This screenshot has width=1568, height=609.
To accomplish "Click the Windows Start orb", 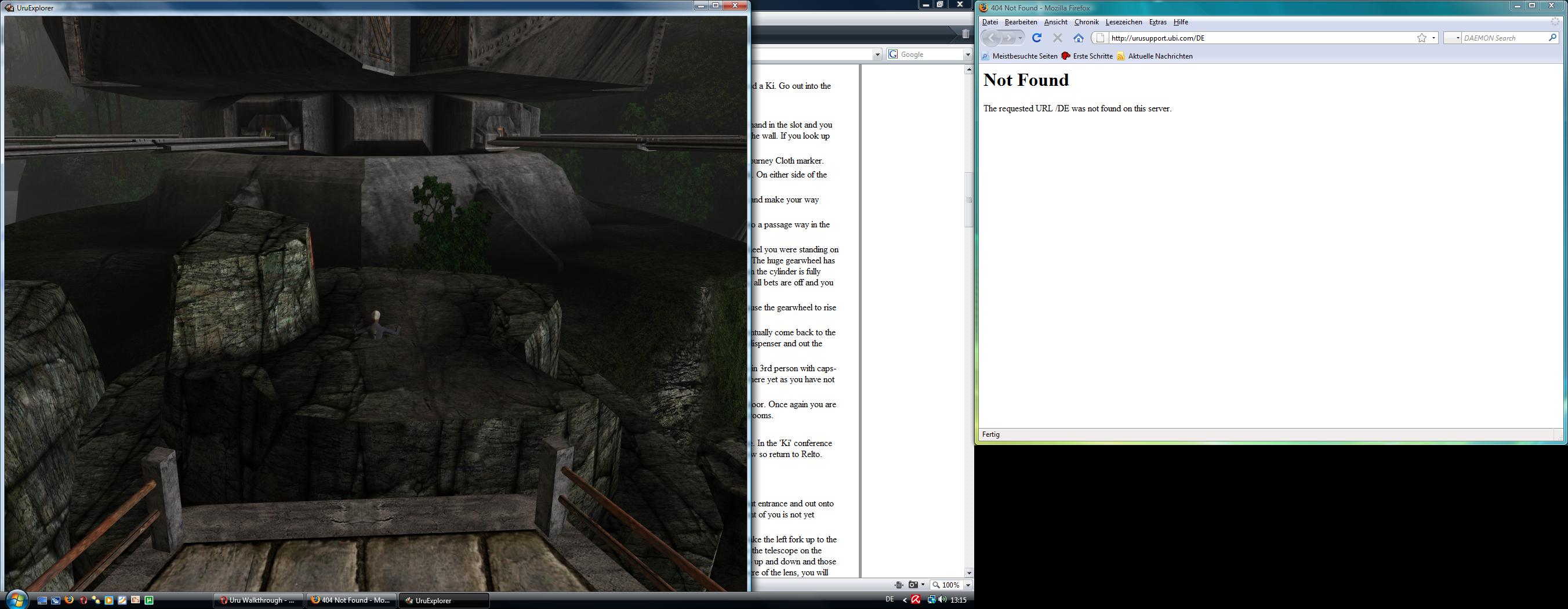I will tap(16, 599).
